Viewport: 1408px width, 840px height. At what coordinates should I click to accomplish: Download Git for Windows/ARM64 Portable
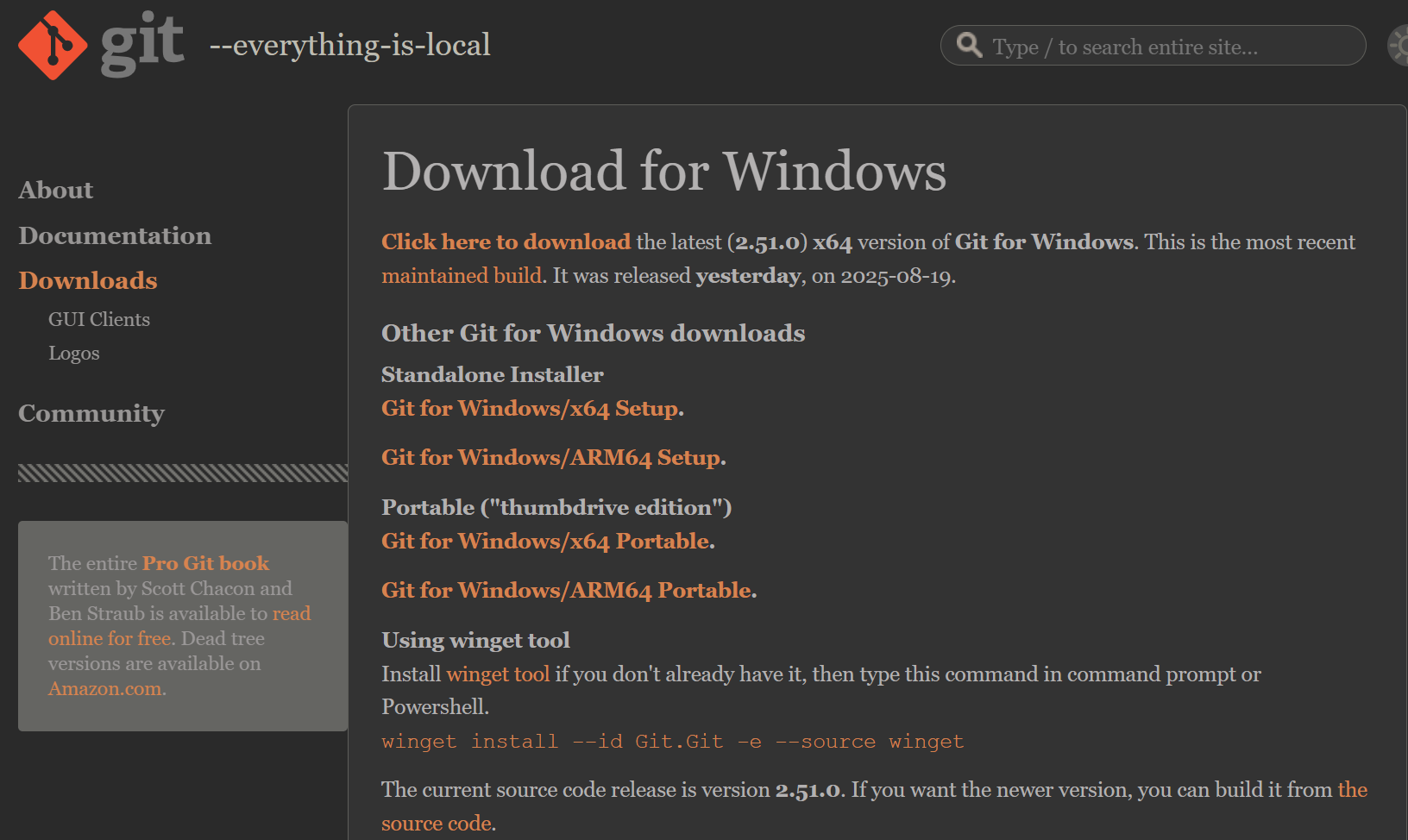point(567,590)
